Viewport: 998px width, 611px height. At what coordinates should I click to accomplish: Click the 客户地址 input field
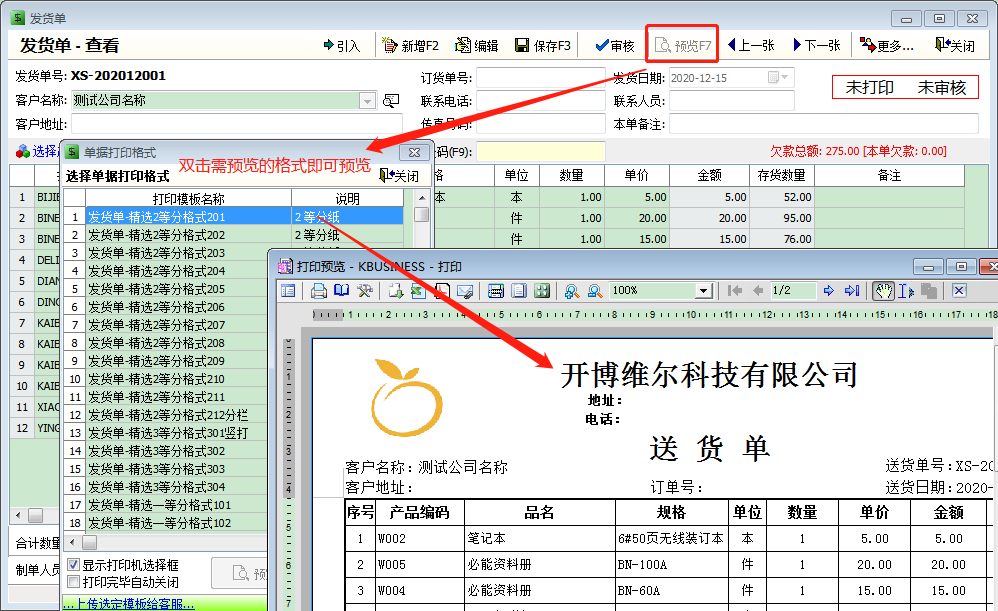[237, 123]
